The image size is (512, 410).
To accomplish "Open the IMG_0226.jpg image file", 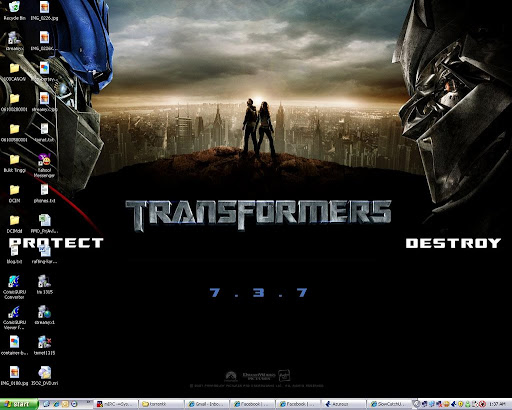I will (44, 11).
